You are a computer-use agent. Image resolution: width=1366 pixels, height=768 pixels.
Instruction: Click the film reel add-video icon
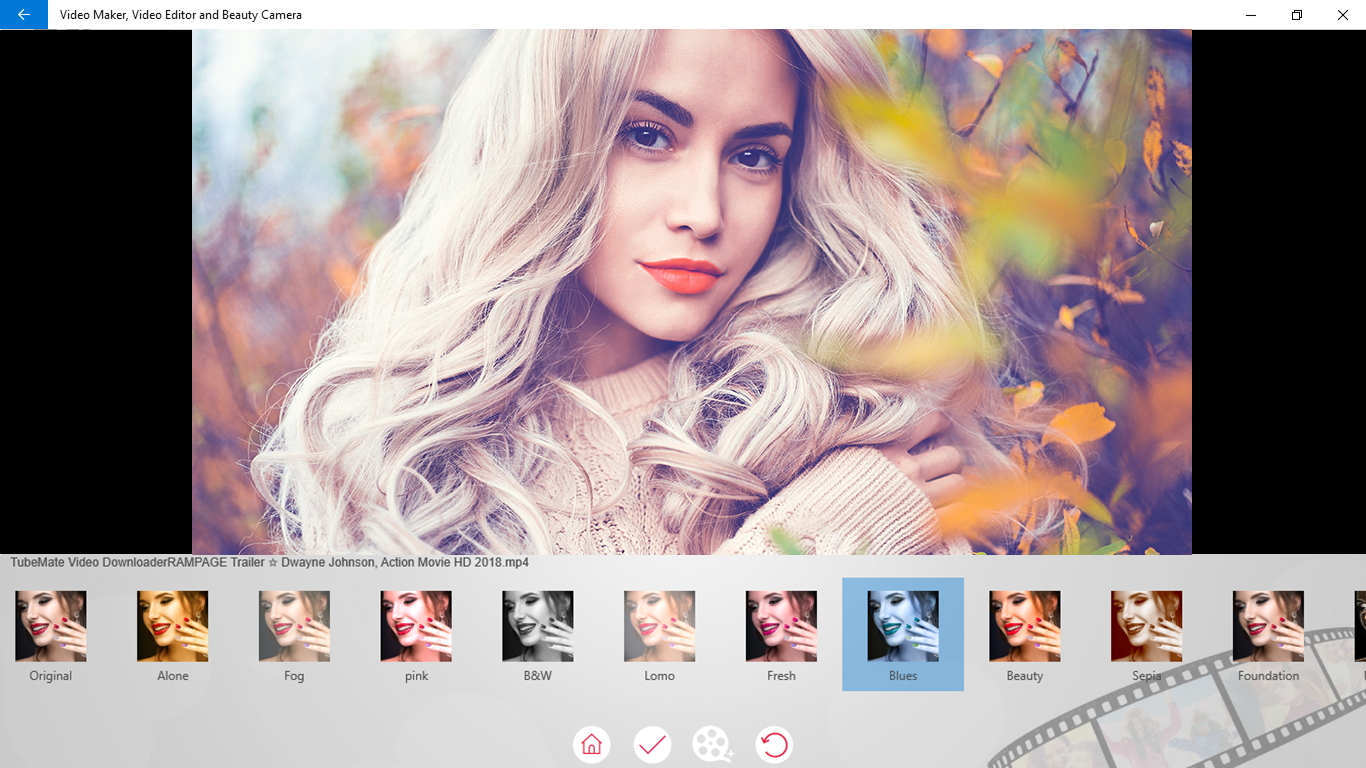click(x=713, y=744)
